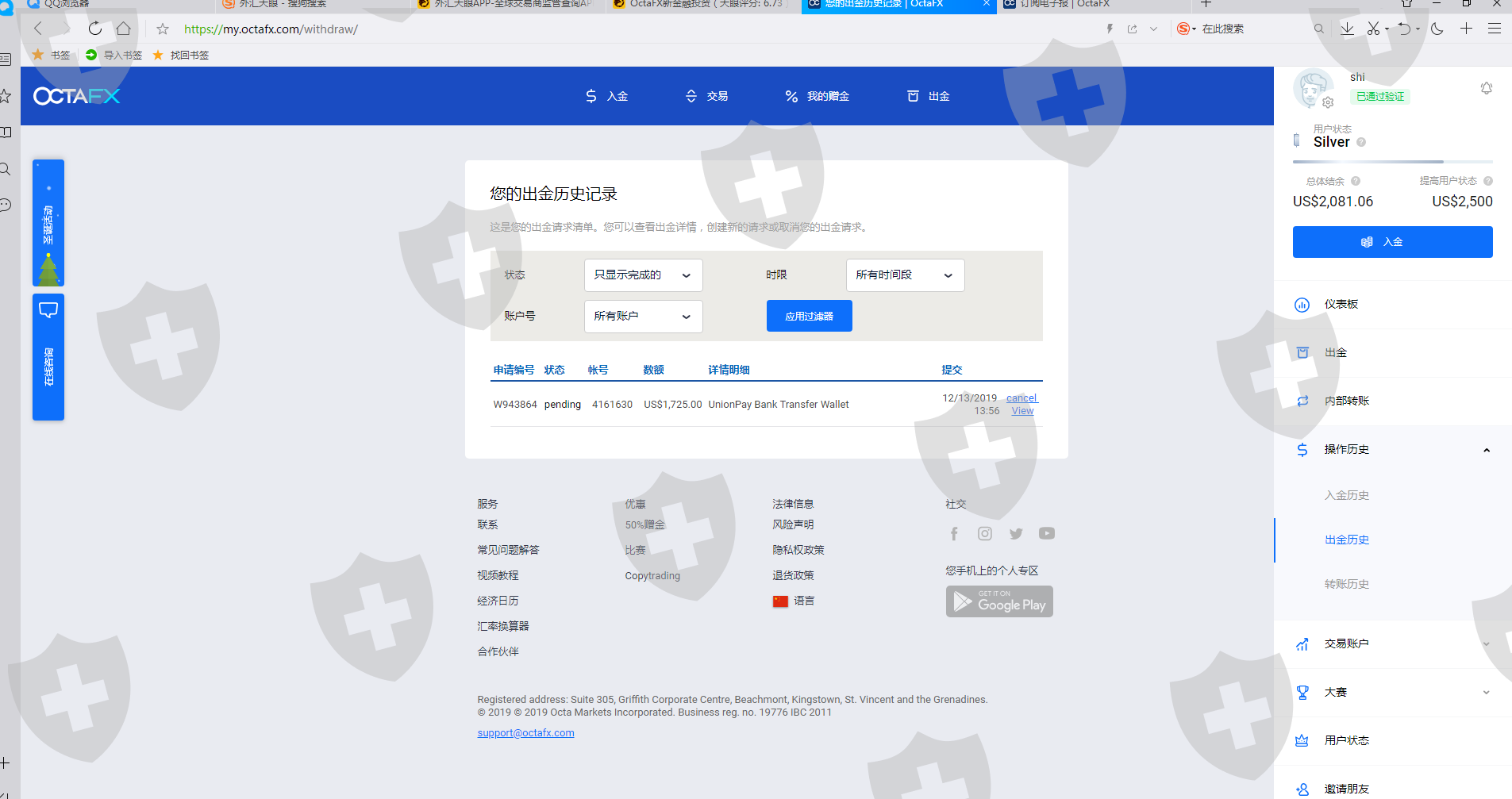Sort table by 申请编号 column header
Viewport: 1512px width, 799px height.
pyautogui.click(x=514, y=370)
